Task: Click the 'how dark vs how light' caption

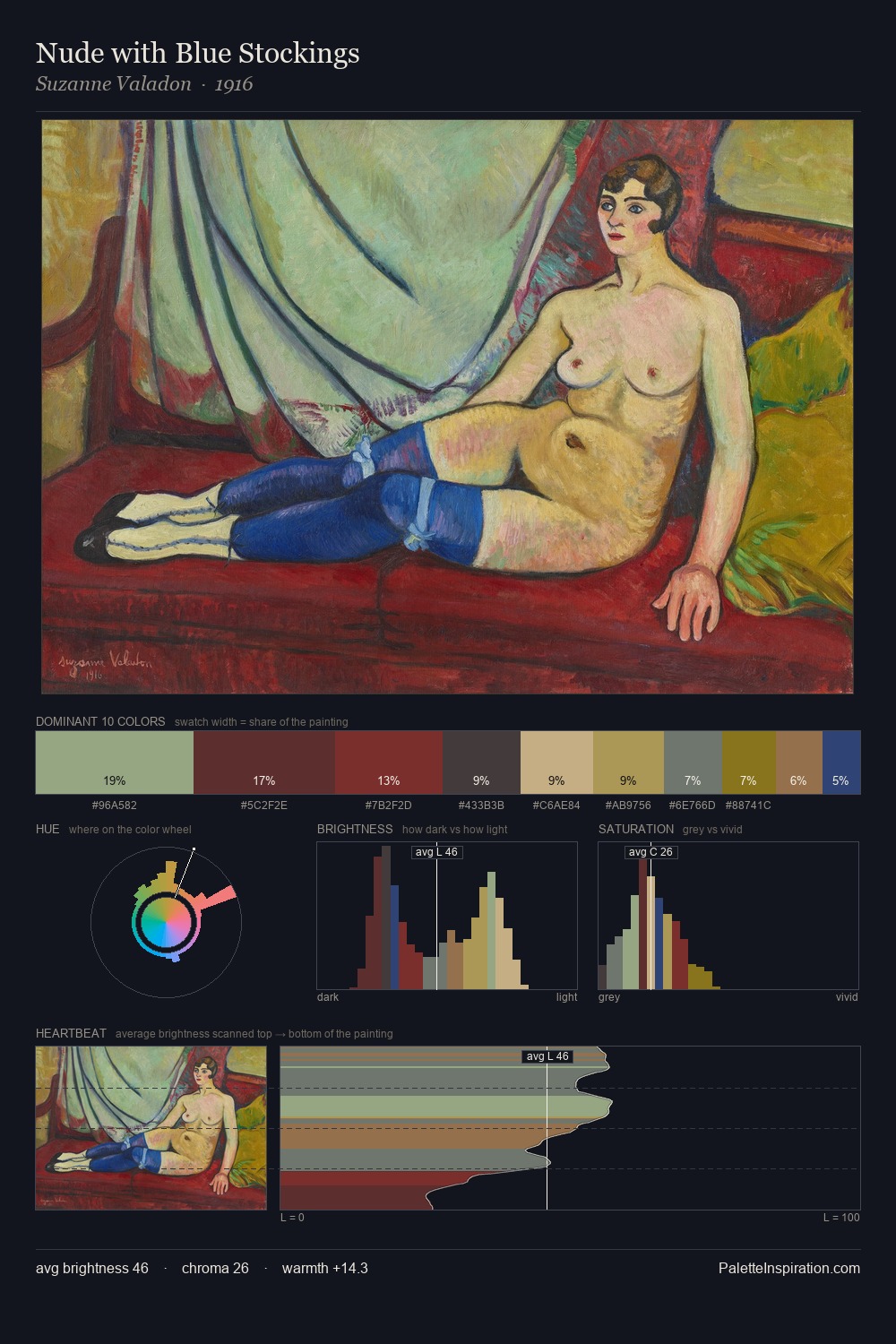Action: coord(455,829)
